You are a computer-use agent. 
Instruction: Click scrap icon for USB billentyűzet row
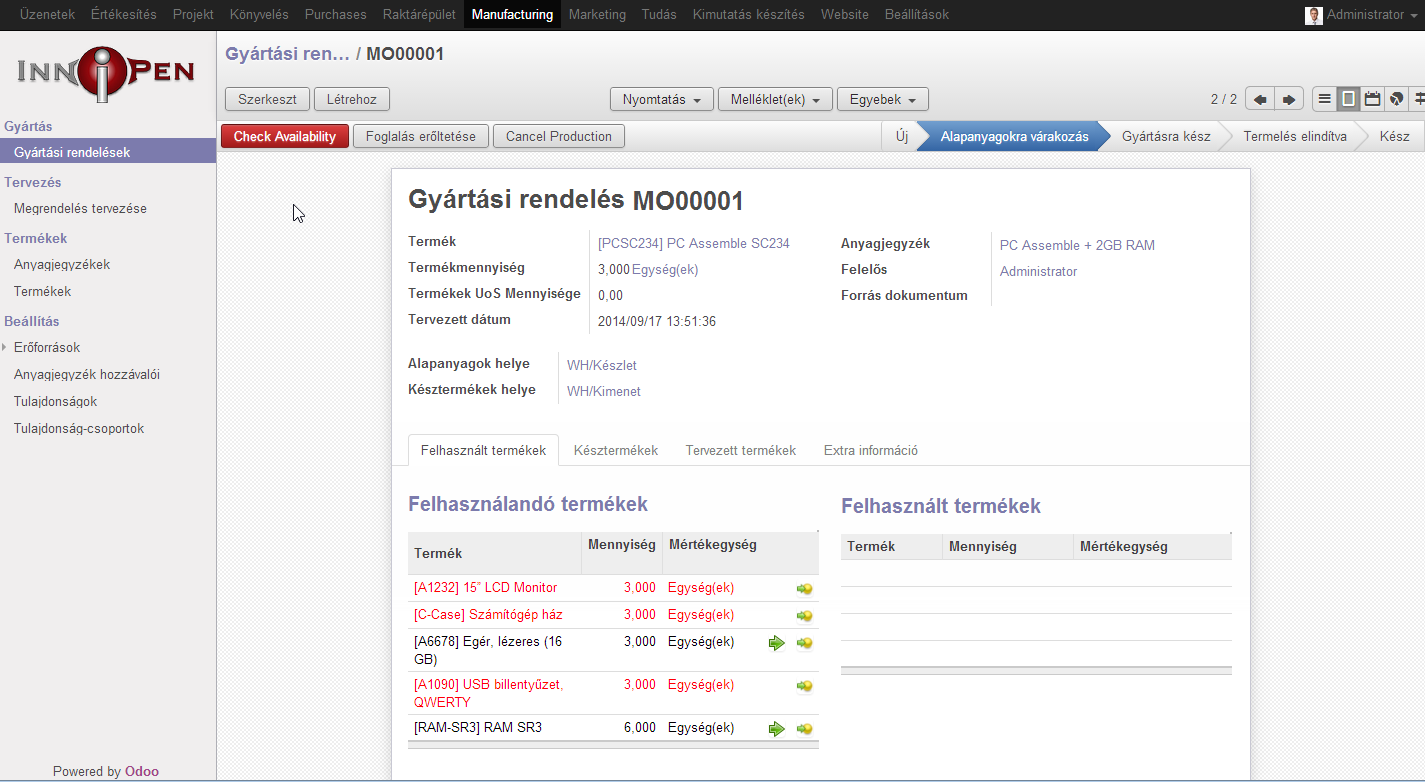tap(804, 686)
